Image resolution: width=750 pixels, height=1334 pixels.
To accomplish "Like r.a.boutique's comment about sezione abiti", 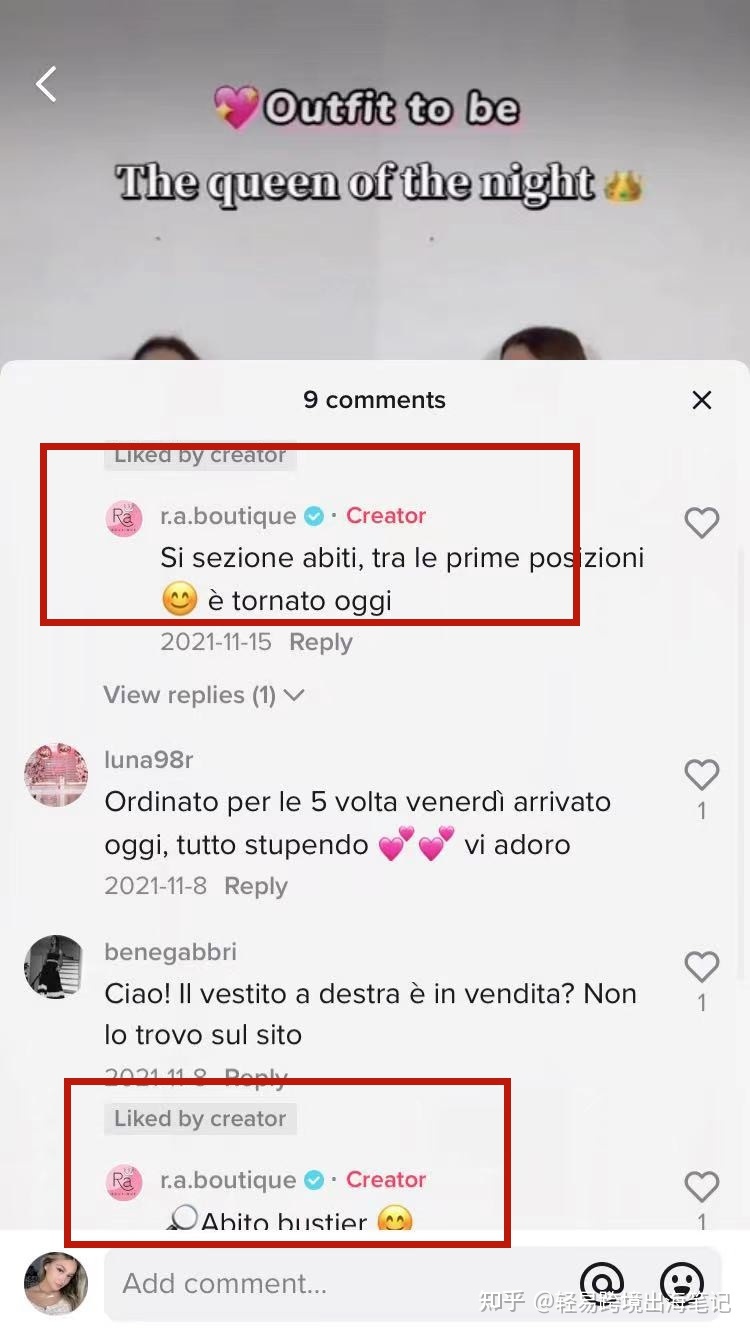I will [x=702, y=522].
